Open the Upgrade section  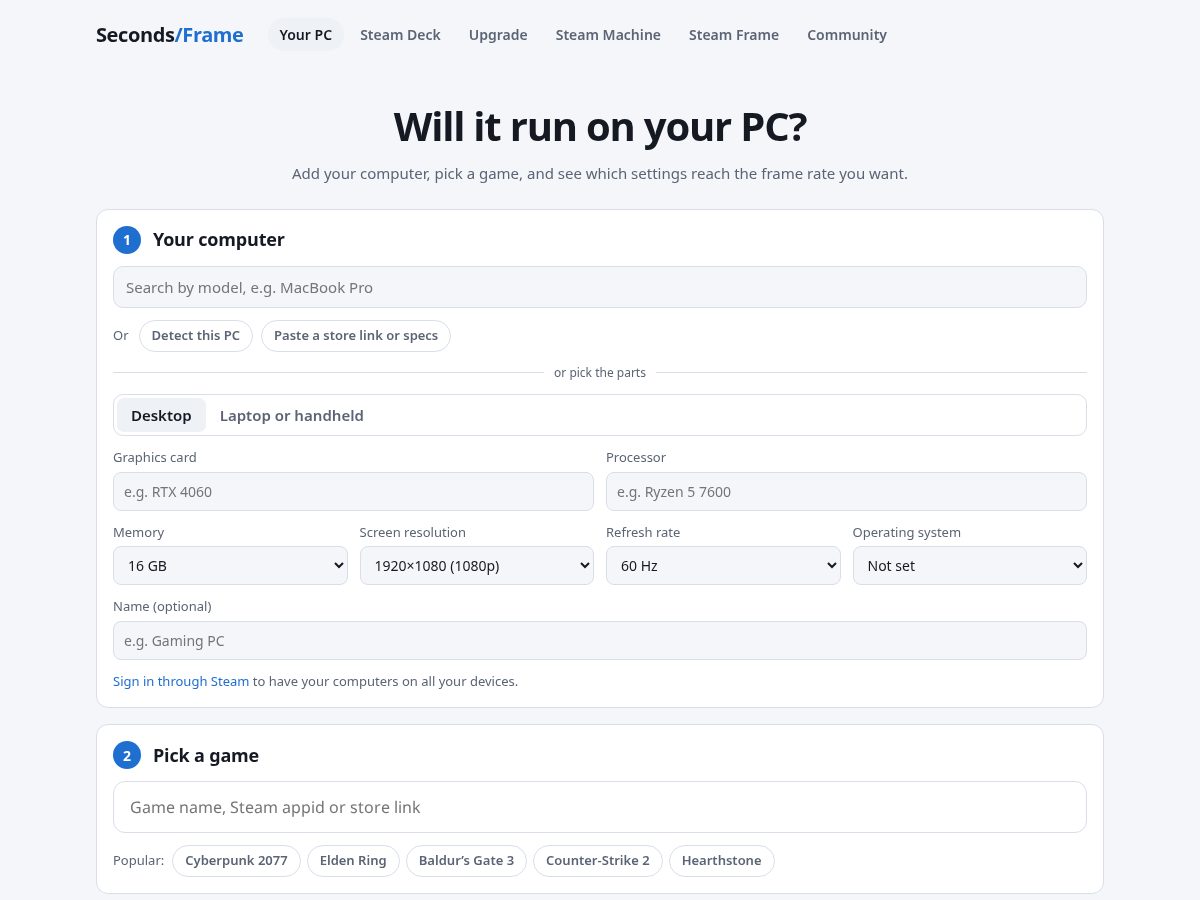tap(498, 35)
